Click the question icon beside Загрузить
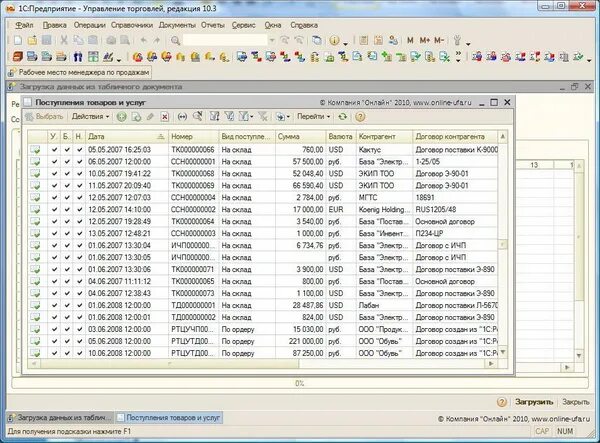This screenshot has height=443, width=600. (502, 402)
